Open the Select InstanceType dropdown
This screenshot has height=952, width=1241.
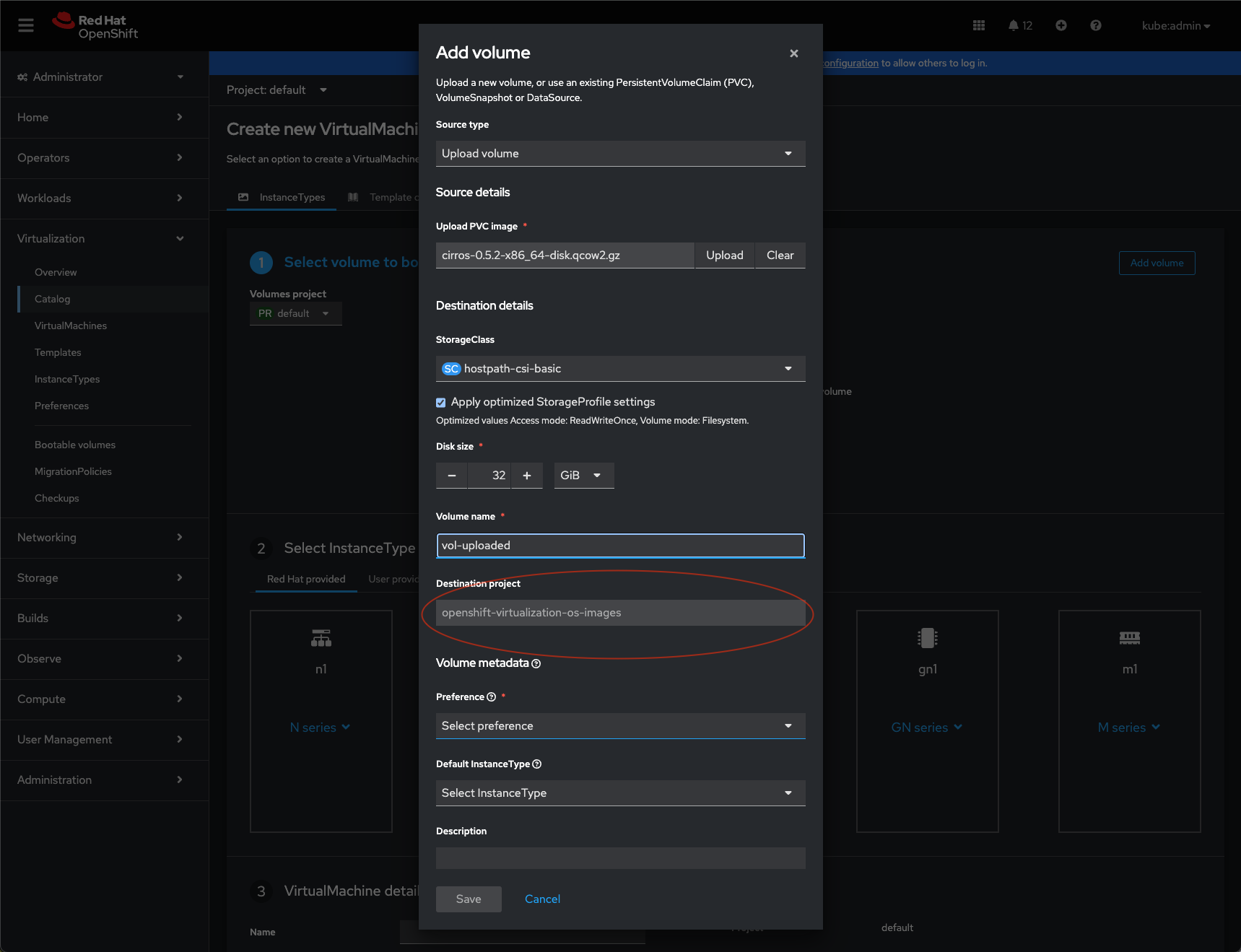pyautogui.click(x=621, y=793)
